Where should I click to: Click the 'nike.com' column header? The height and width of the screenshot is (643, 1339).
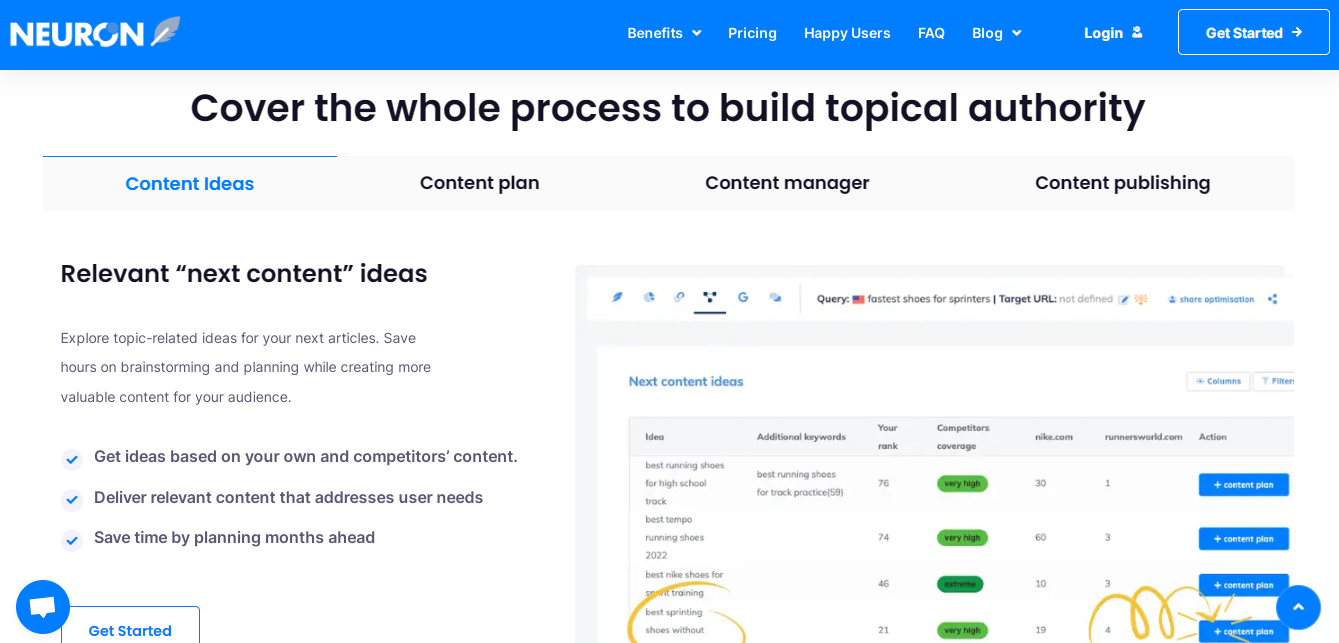(x=1054, y=437)
